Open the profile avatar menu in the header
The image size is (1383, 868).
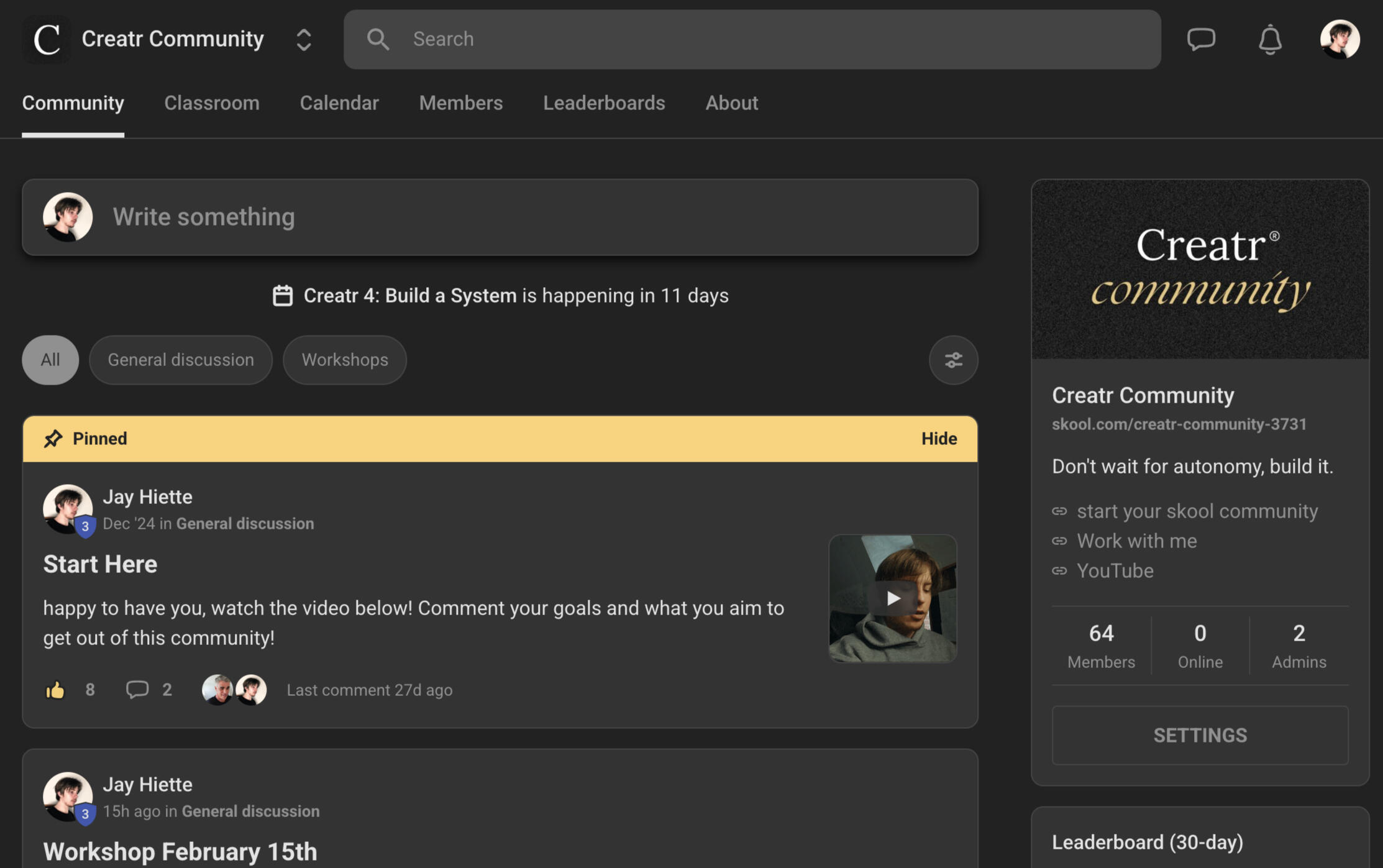coord(1340,39)
